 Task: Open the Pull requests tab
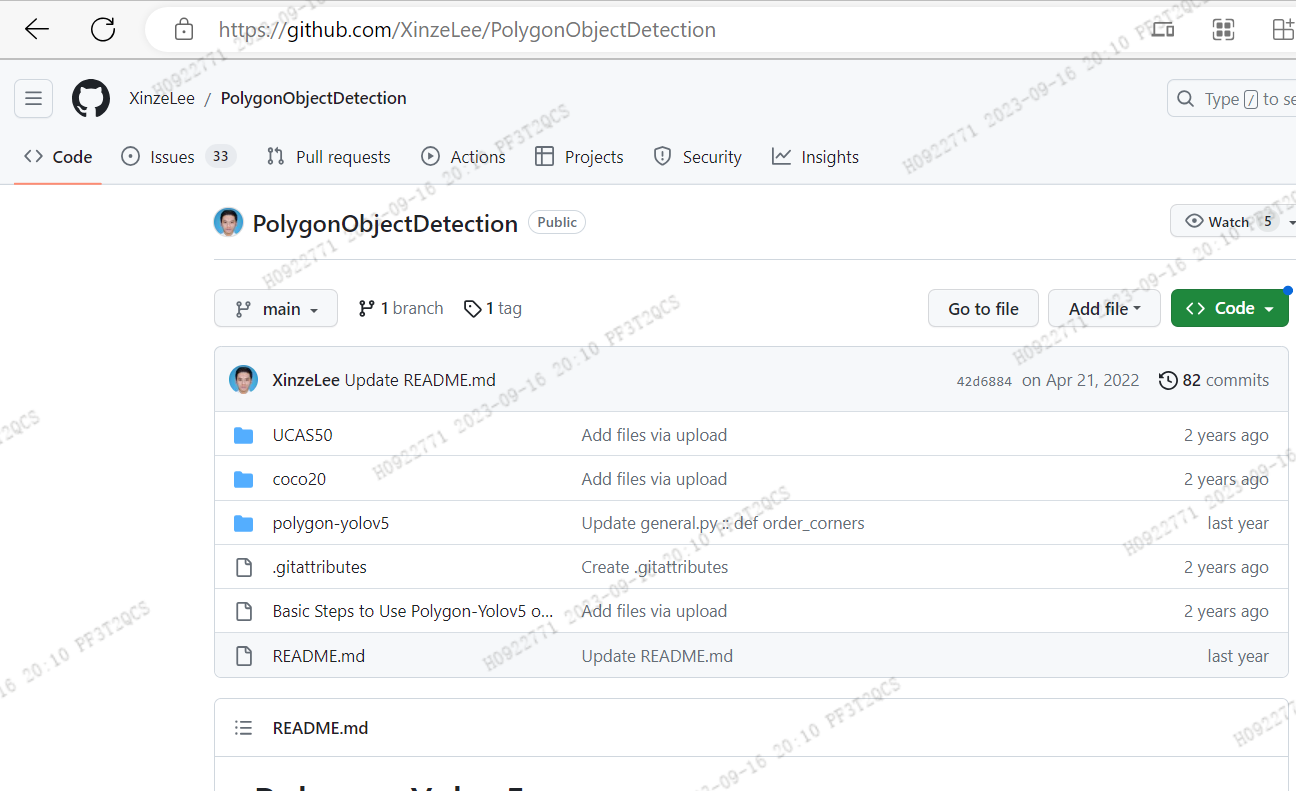click(329, 157)
